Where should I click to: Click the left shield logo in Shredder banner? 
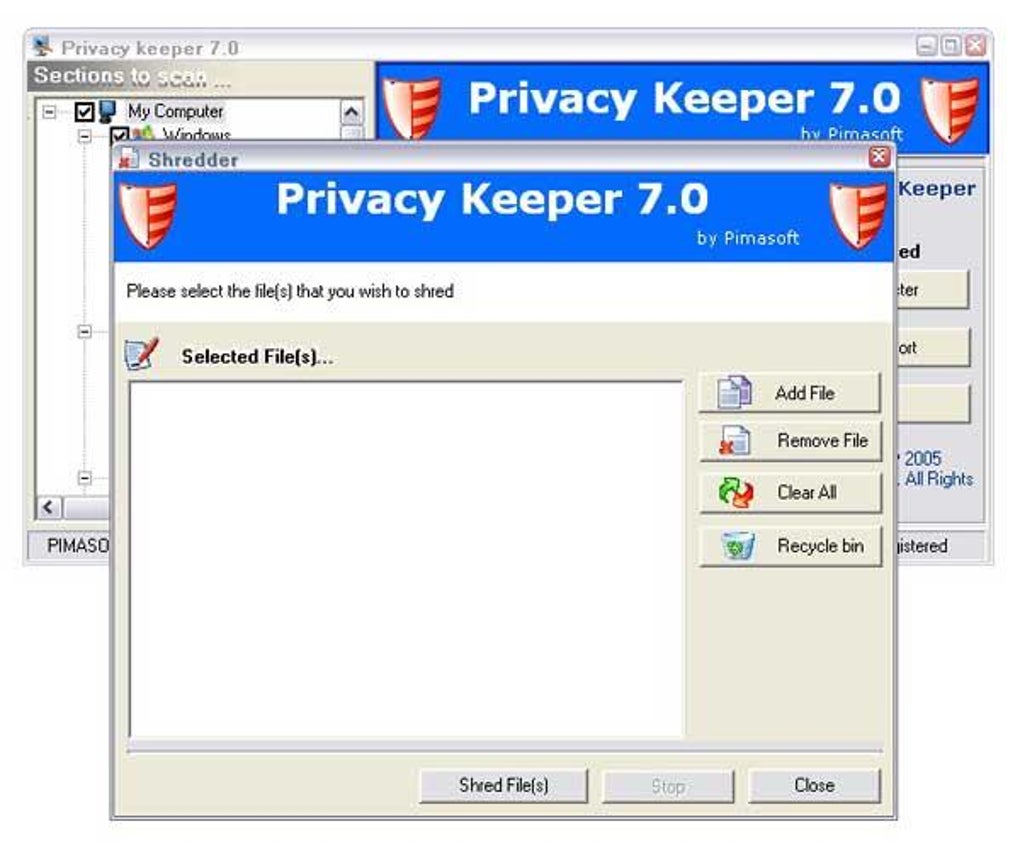148,216
